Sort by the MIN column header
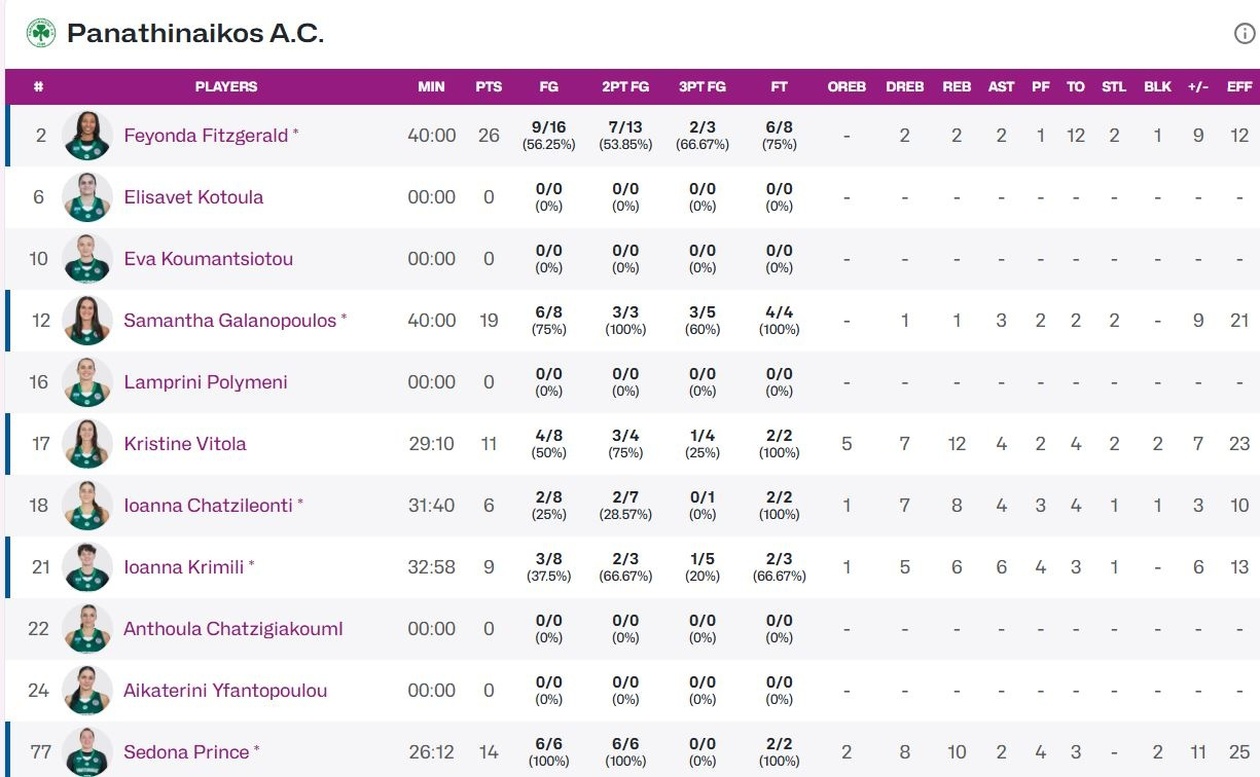The image size is (1260, 777). [x=431, y=87]
